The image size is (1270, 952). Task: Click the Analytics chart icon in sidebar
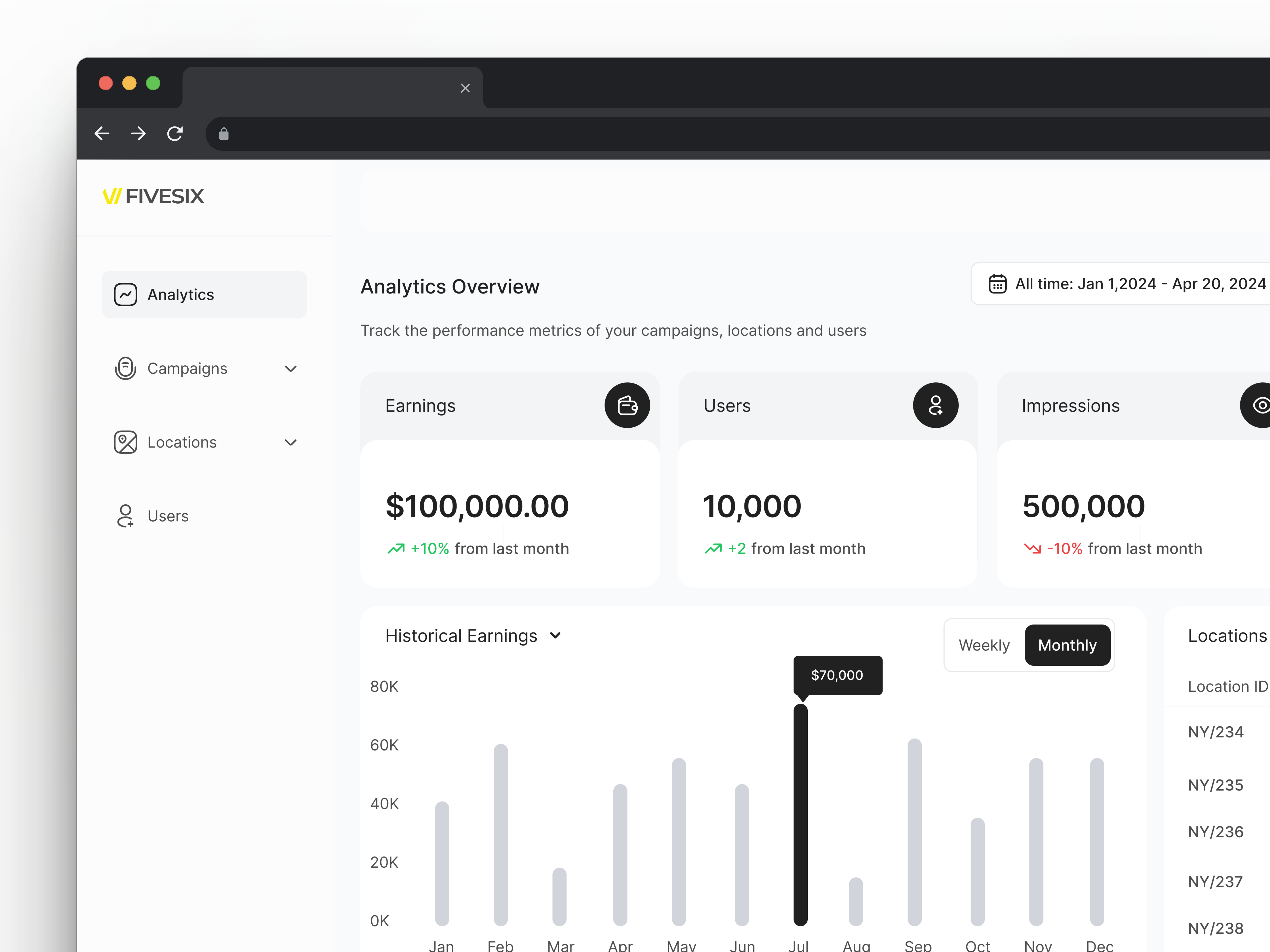coord(125,294)
